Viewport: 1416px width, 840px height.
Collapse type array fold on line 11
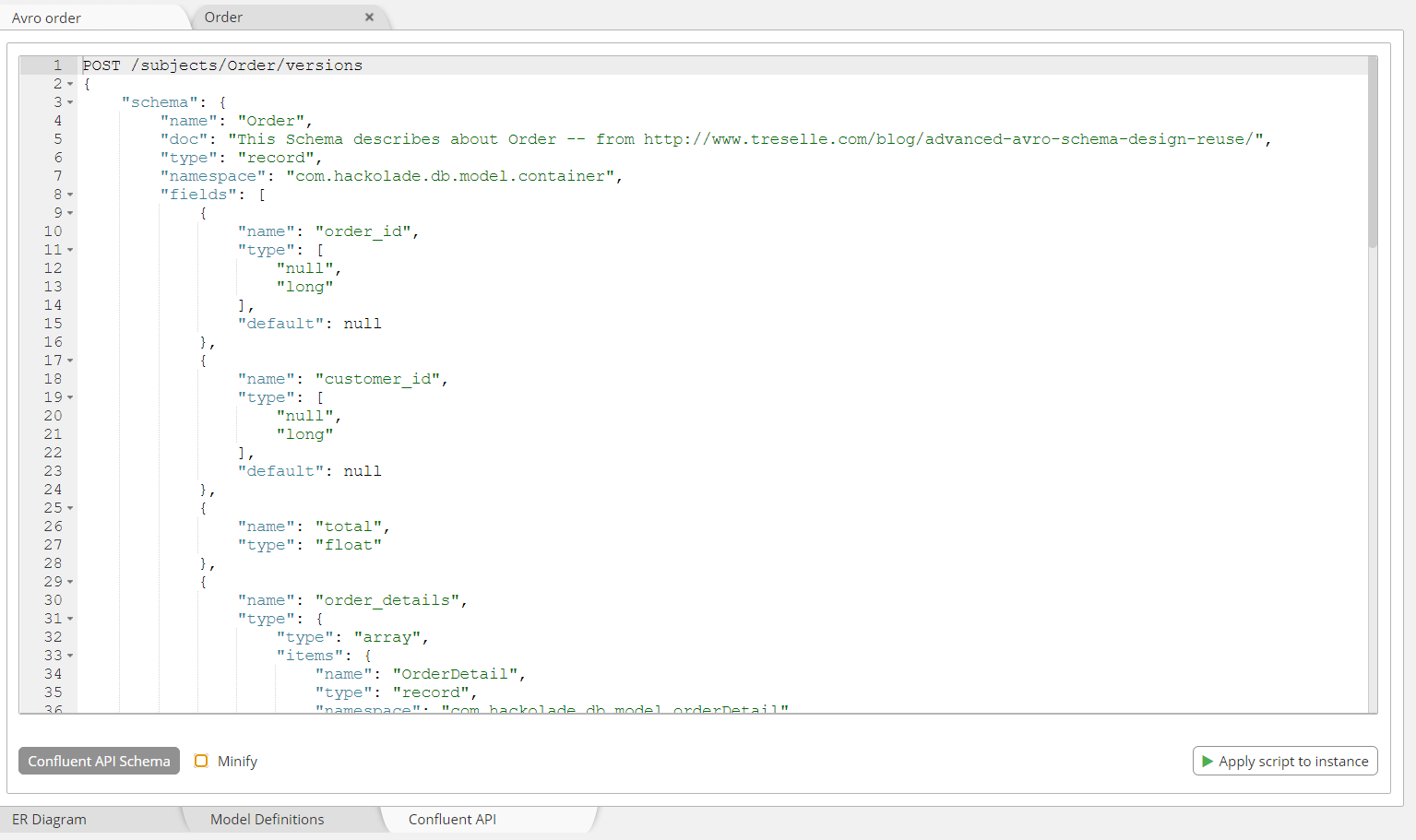70,250
